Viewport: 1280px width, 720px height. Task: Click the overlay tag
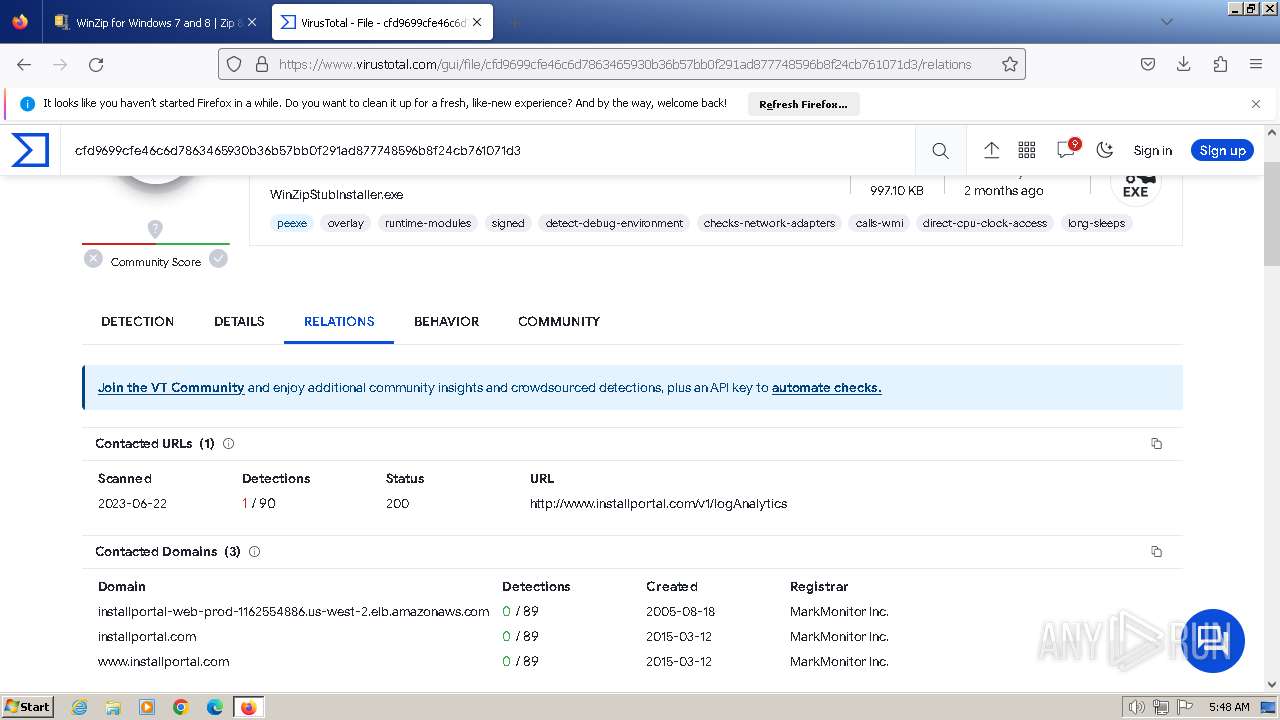[x=346, y=223]
